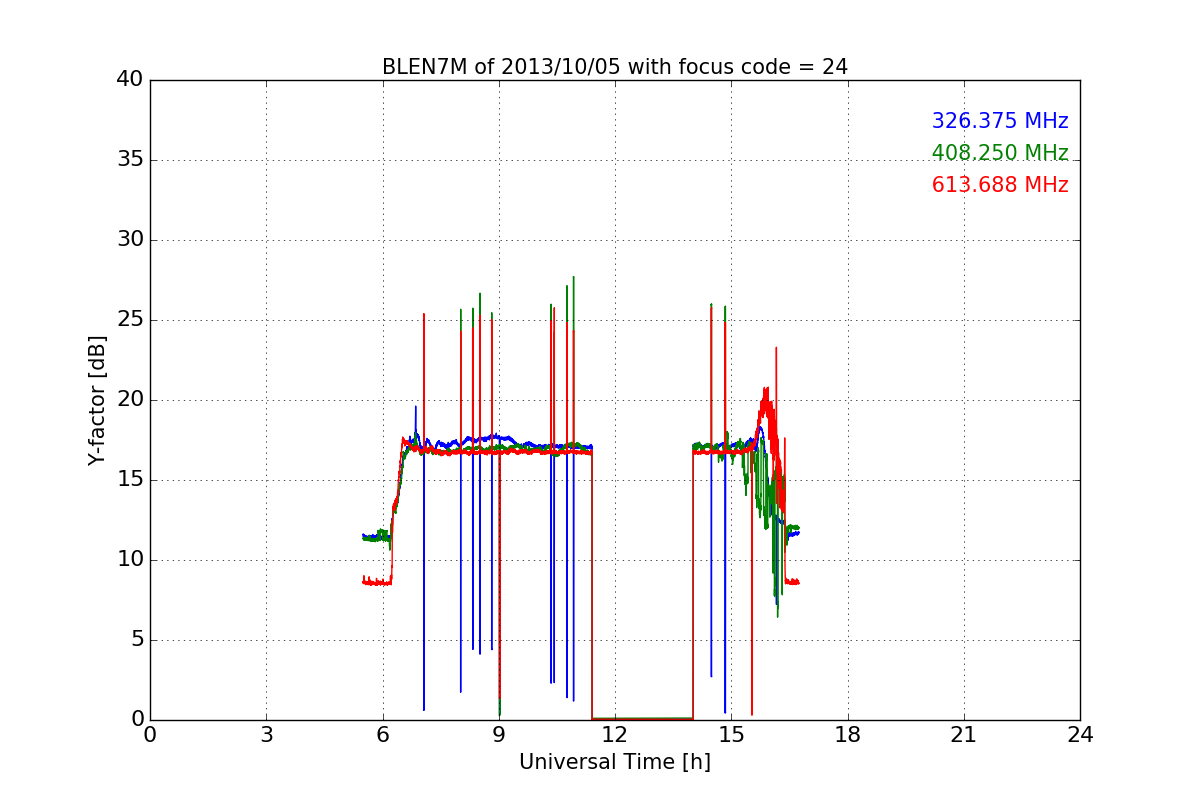This screenshot has height=800, width=1200.
Task: Click x-axis tick label 9
Action: pyautogui.click(x=499, y=735)
